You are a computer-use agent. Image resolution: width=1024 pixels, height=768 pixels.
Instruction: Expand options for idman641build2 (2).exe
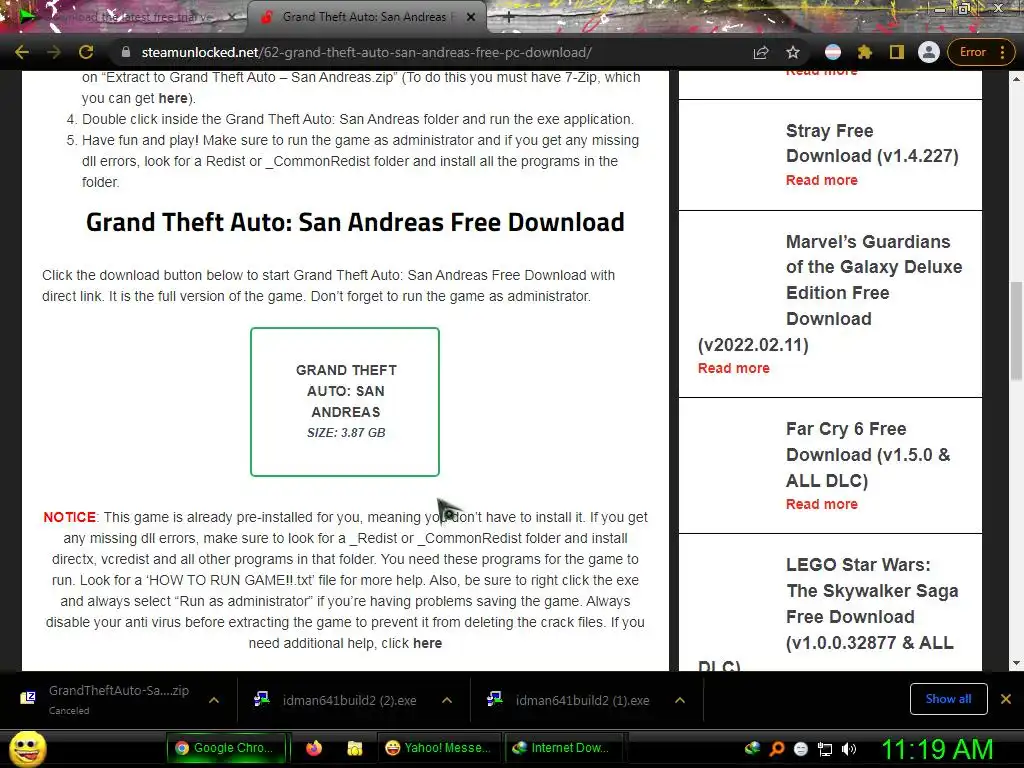(447, 700)
